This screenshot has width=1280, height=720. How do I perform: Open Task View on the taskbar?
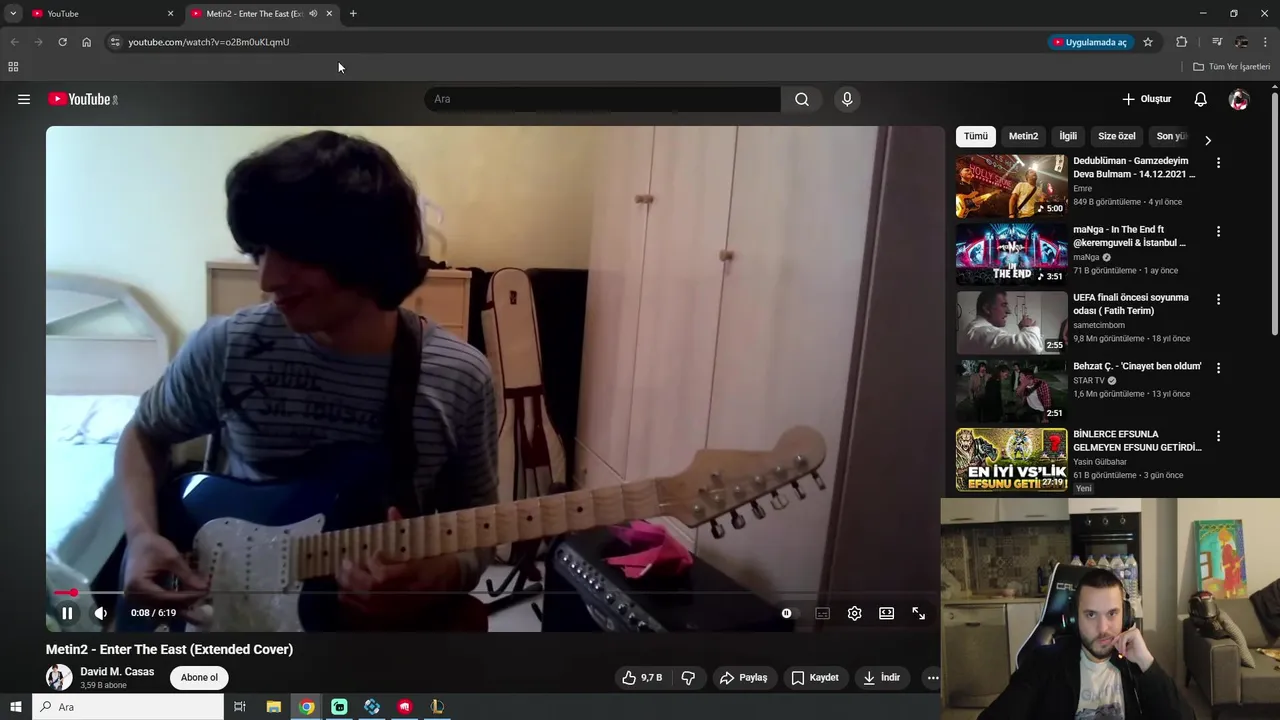coord(240,707)
